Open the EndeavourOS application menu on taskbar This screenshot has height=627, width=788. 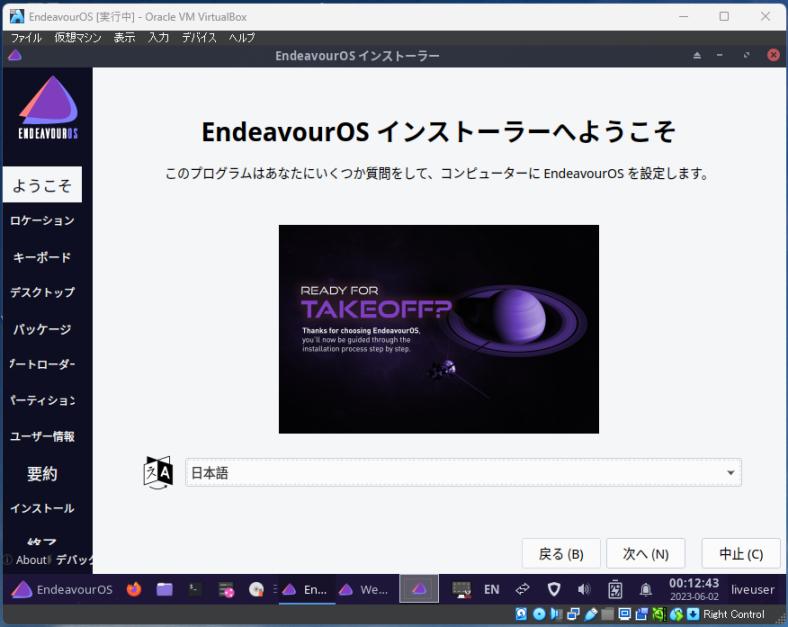tap(61, 589)
